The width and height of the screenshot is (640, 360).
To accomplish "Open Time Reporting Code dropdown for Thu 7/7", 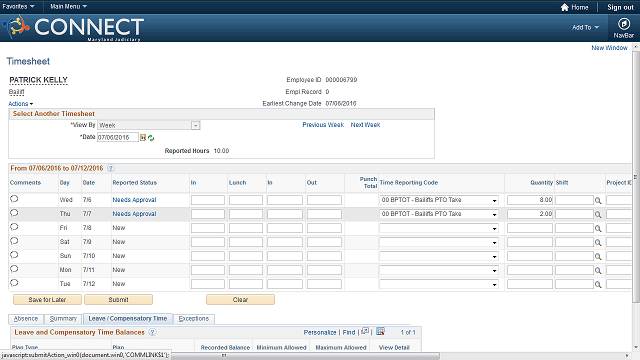I will (x=439, y=214).
